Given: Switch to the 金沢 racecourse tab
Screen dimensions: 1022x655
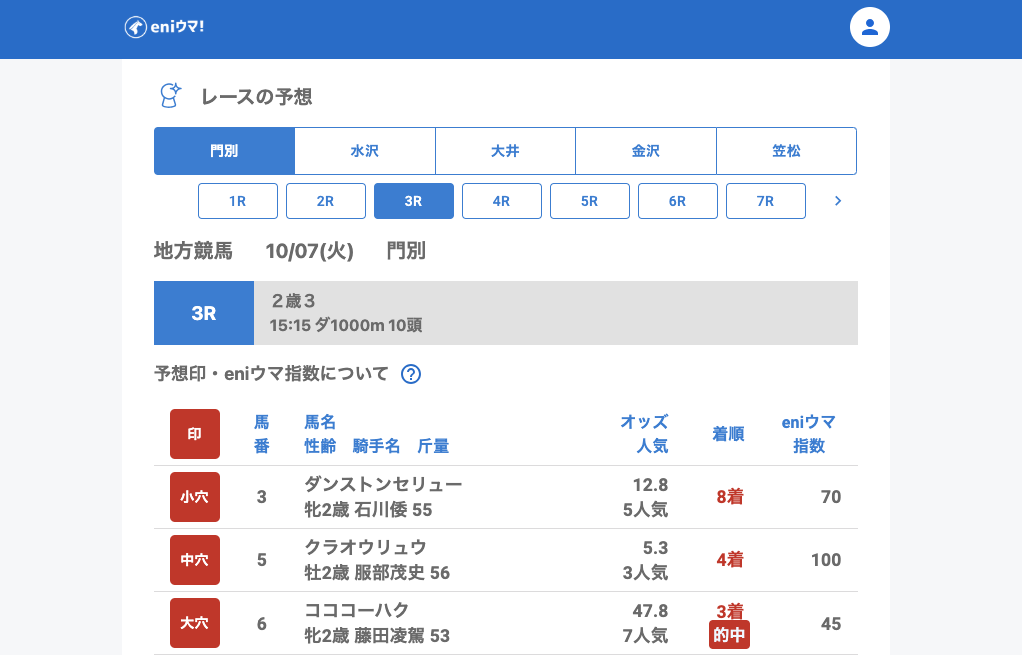Looking at the screenshot, I should pos(645,151).
